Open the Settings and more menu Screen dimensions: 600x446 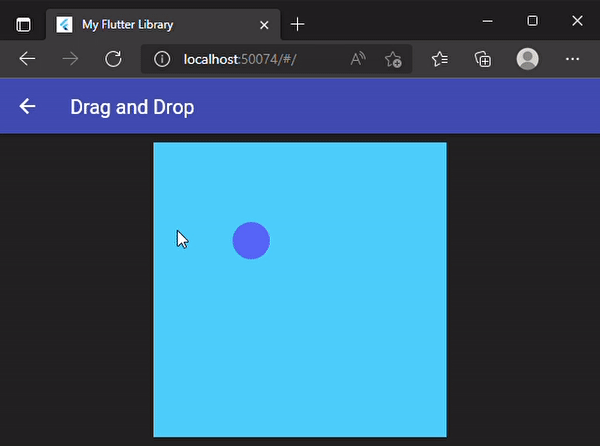[572, 60]
